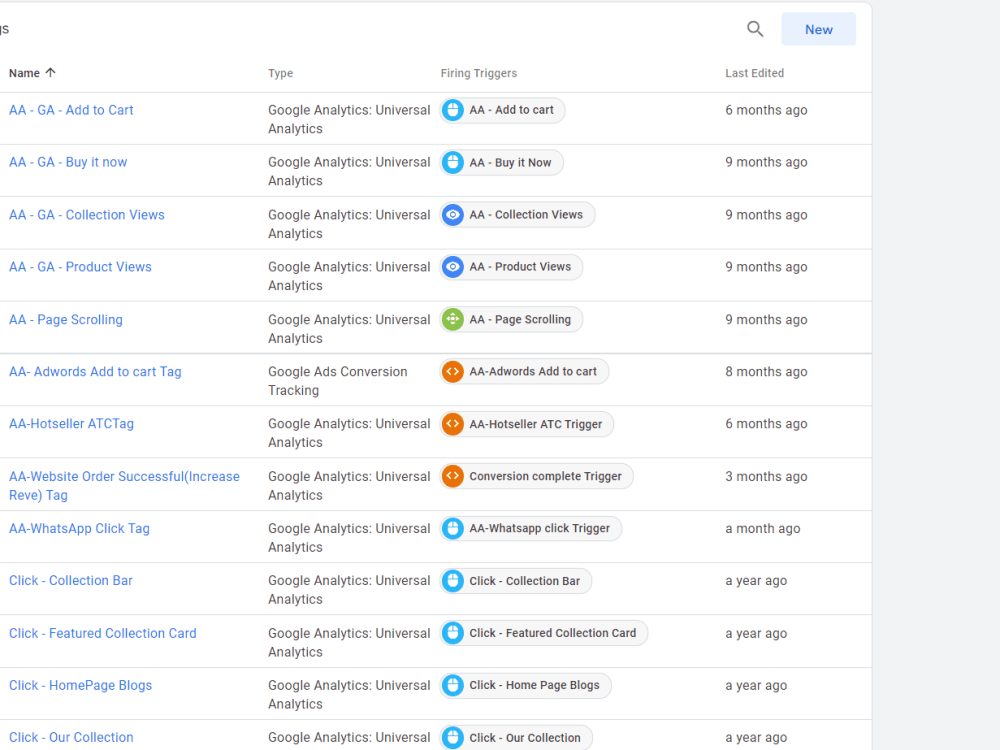Open the Click - Featured Collection Card trigger chip
Image resolution: width=1000 pixels, height=750 pixels.
click(544, 633)
